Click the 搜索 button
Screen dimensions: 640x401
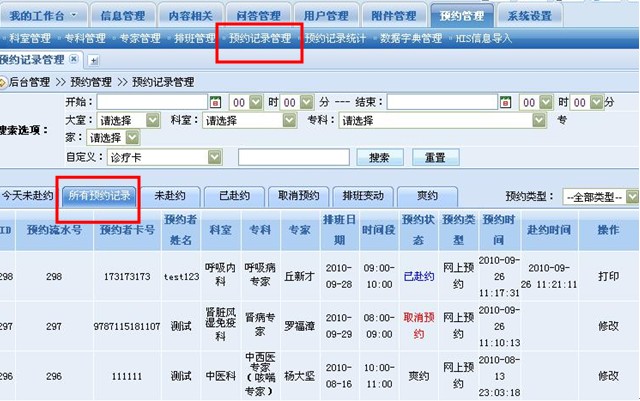(379, 158)
